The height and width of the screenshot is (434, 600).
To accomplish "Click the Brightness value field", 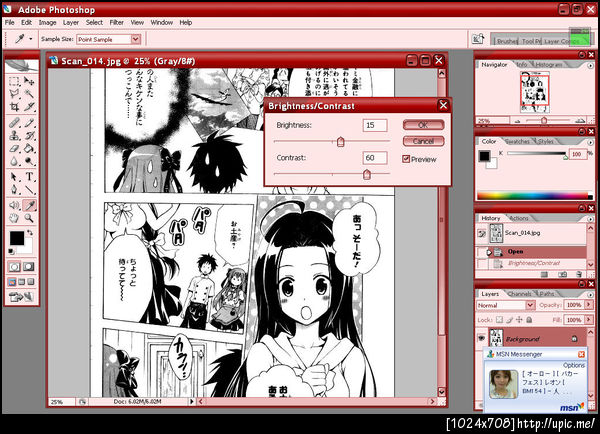I will click(375, 125).
